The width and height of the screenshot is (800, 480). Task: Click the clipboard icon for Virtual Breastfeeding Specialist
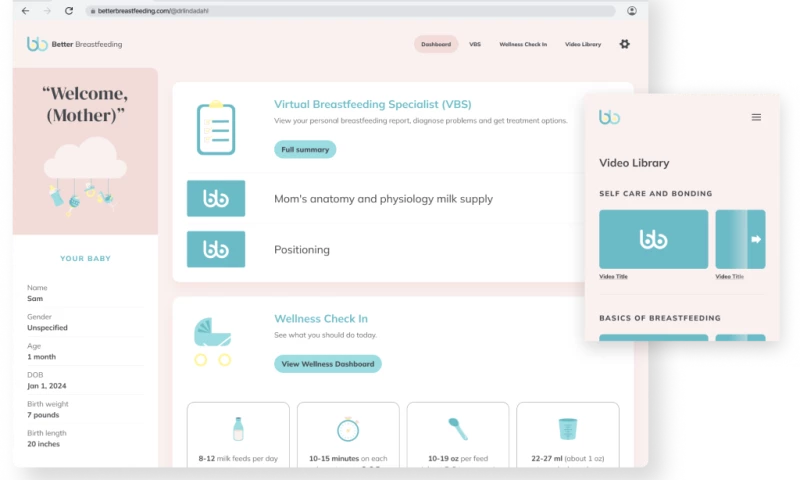tap(215, 128)
